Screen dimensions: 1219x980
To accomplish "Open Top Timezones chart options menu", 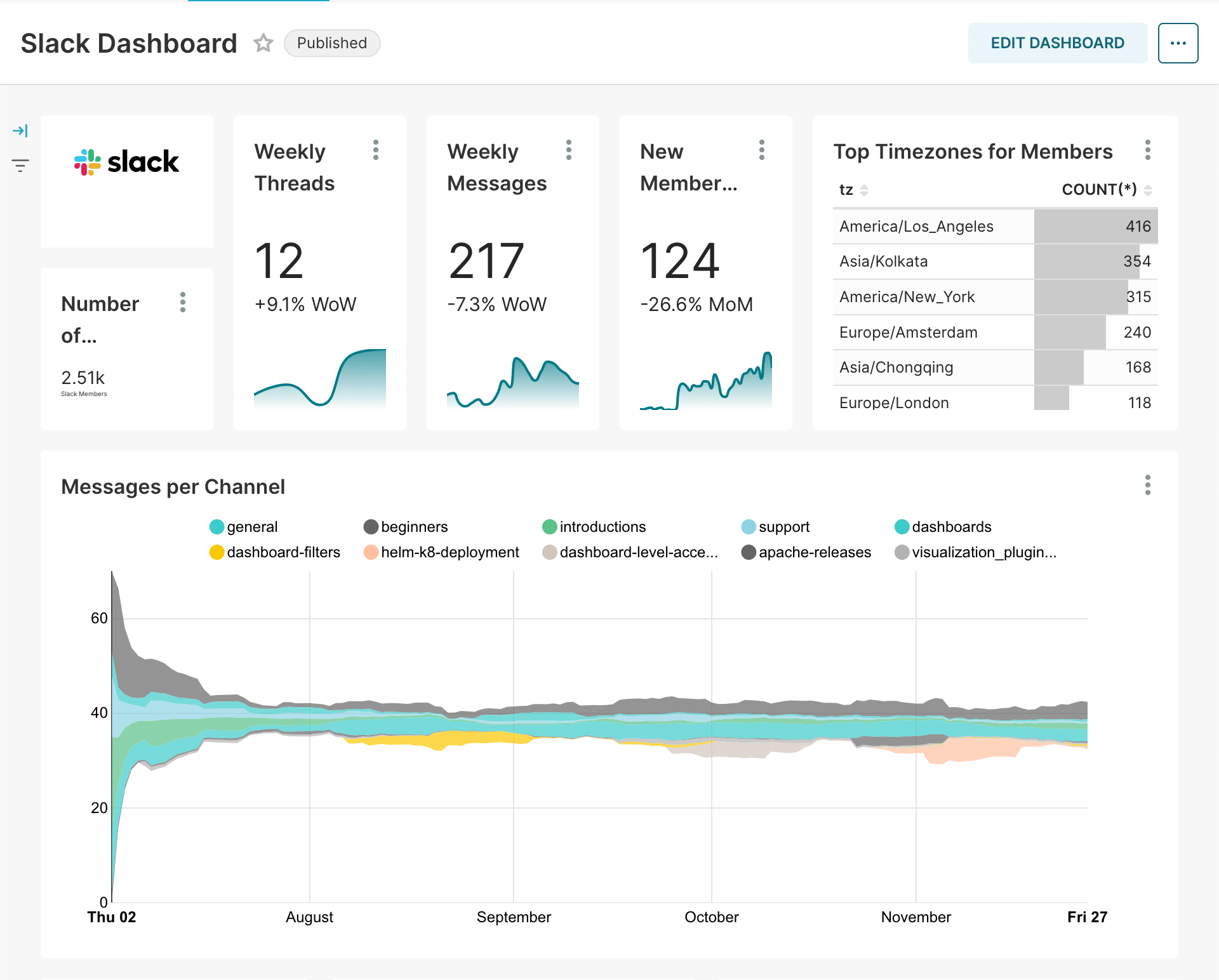I will 1147,150.
